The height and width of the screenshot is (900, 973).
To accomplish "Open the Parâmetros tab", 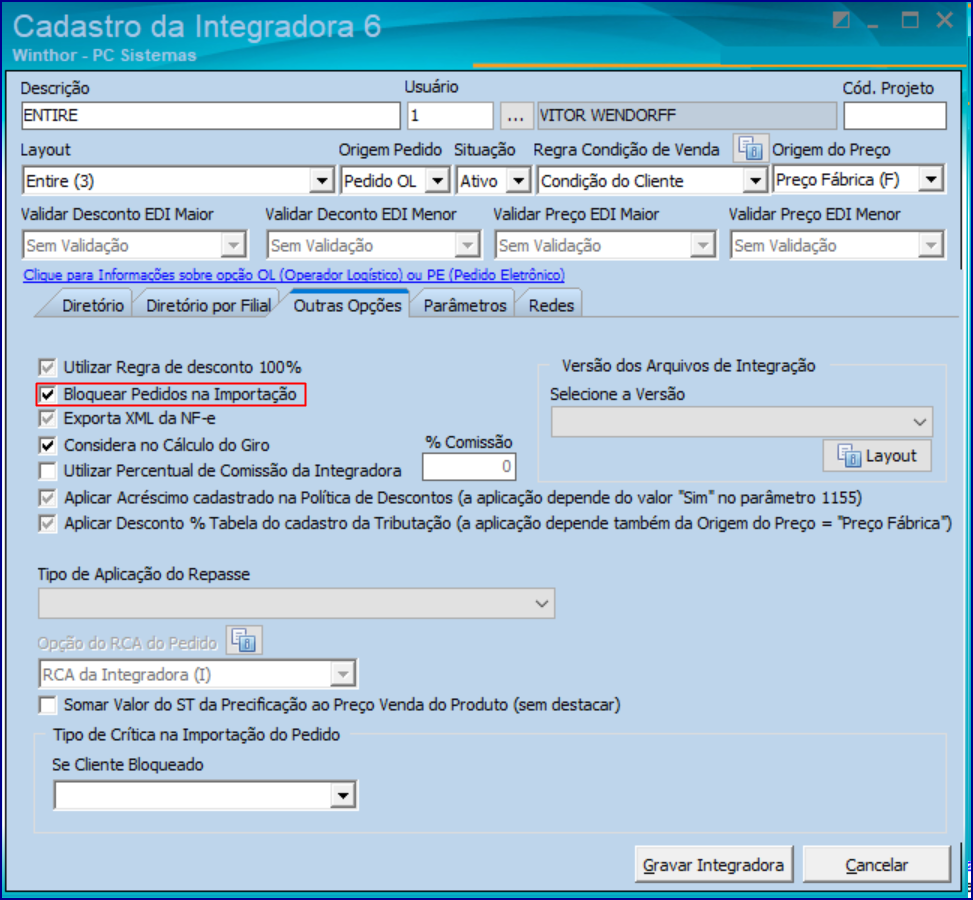I will pyautogui.click(x=465, y=306).
